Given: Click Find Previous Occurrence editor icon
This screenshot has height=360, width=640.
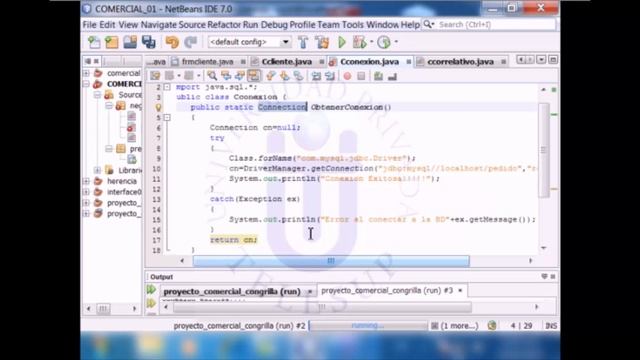Looking at the screenshot, I should (x=226, y=76).
